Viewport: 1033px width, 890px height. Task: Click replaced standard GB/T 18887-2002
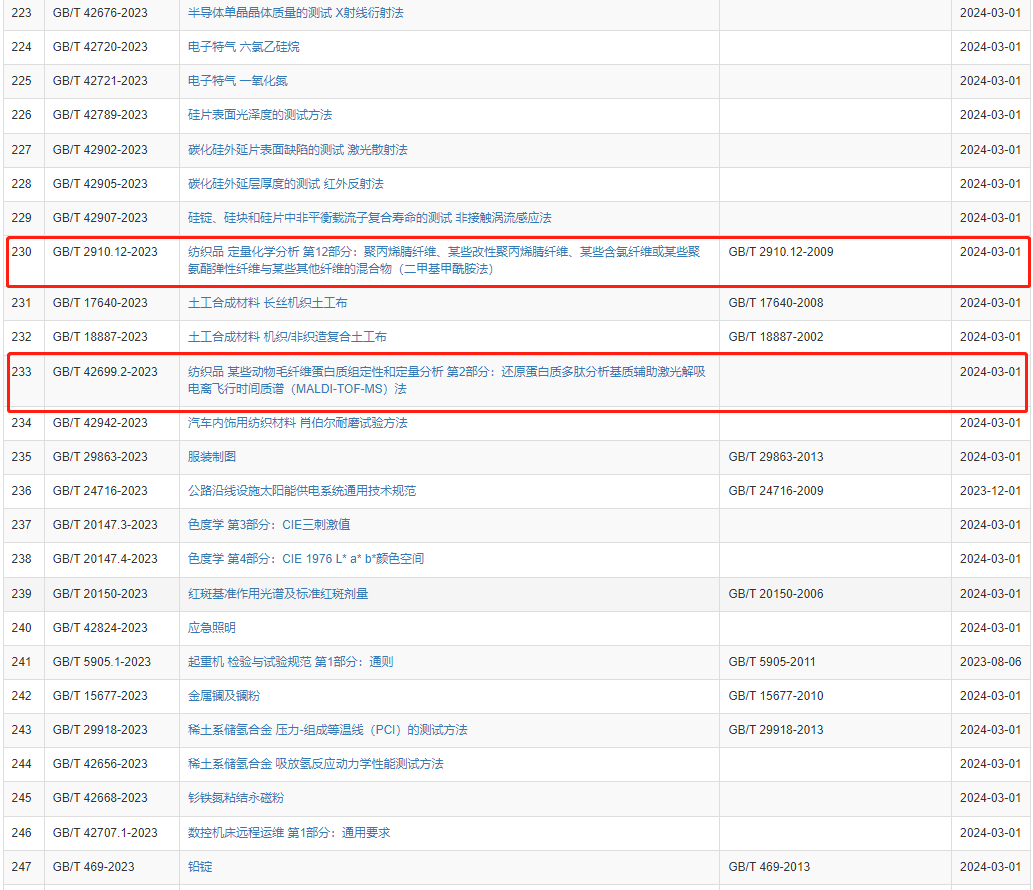click(x=776, y=337)
